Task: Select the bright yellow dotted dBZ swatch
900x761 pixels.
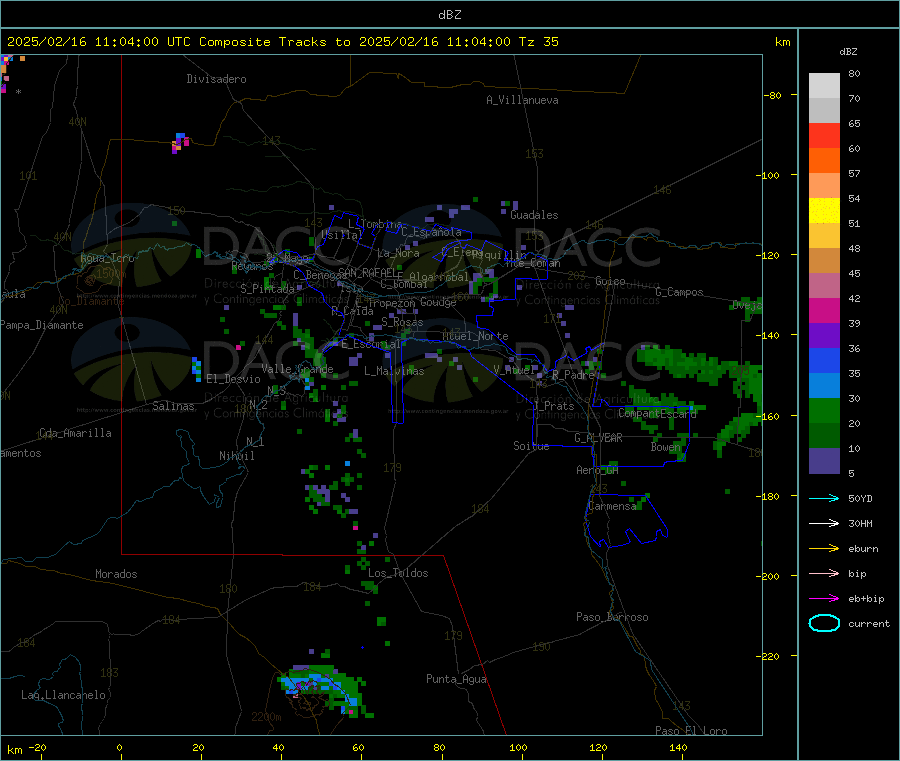Action: 824,211
